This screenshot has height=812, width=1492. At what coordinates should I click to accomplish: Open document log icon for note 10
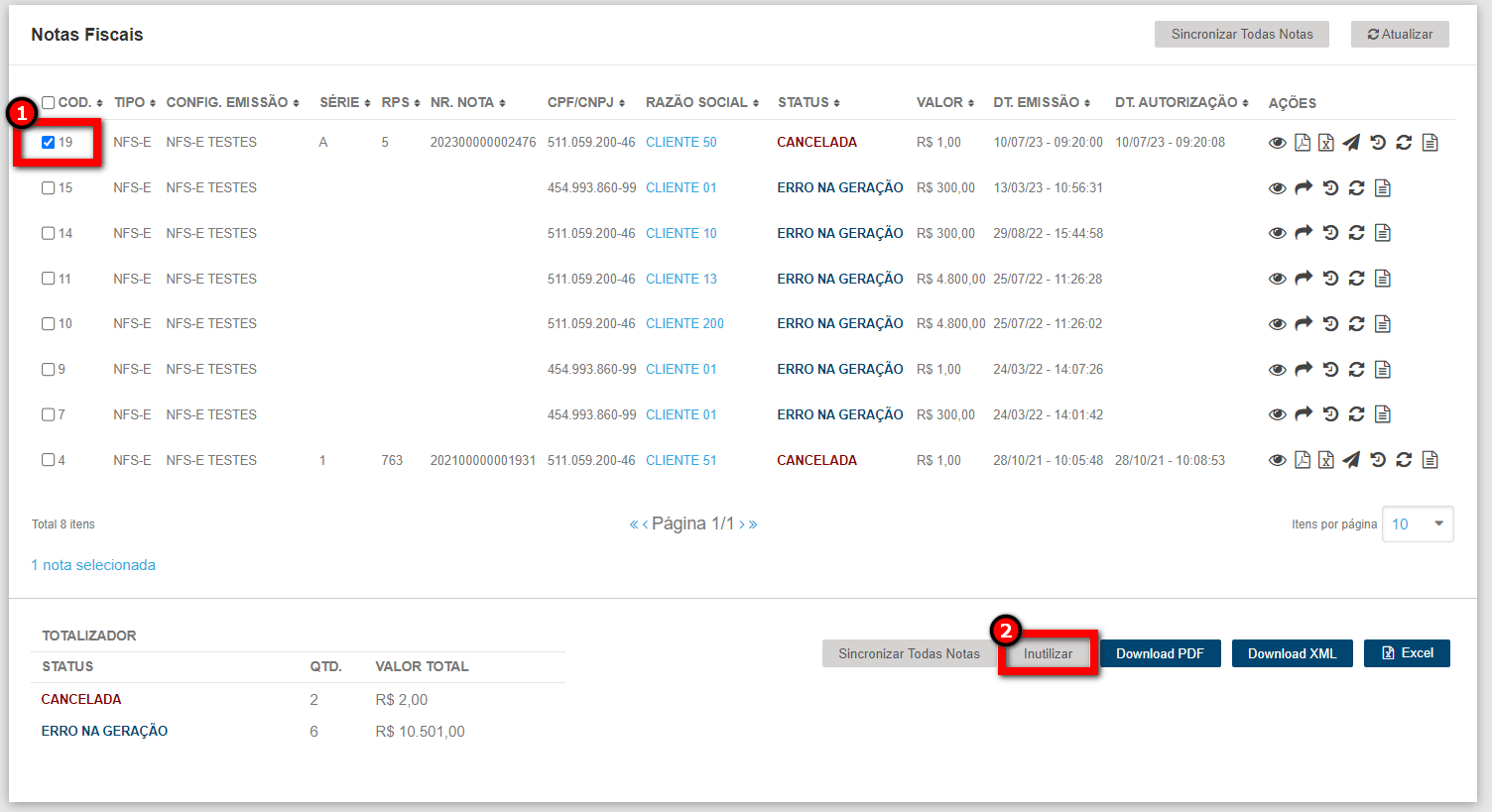click(1383, 324)
